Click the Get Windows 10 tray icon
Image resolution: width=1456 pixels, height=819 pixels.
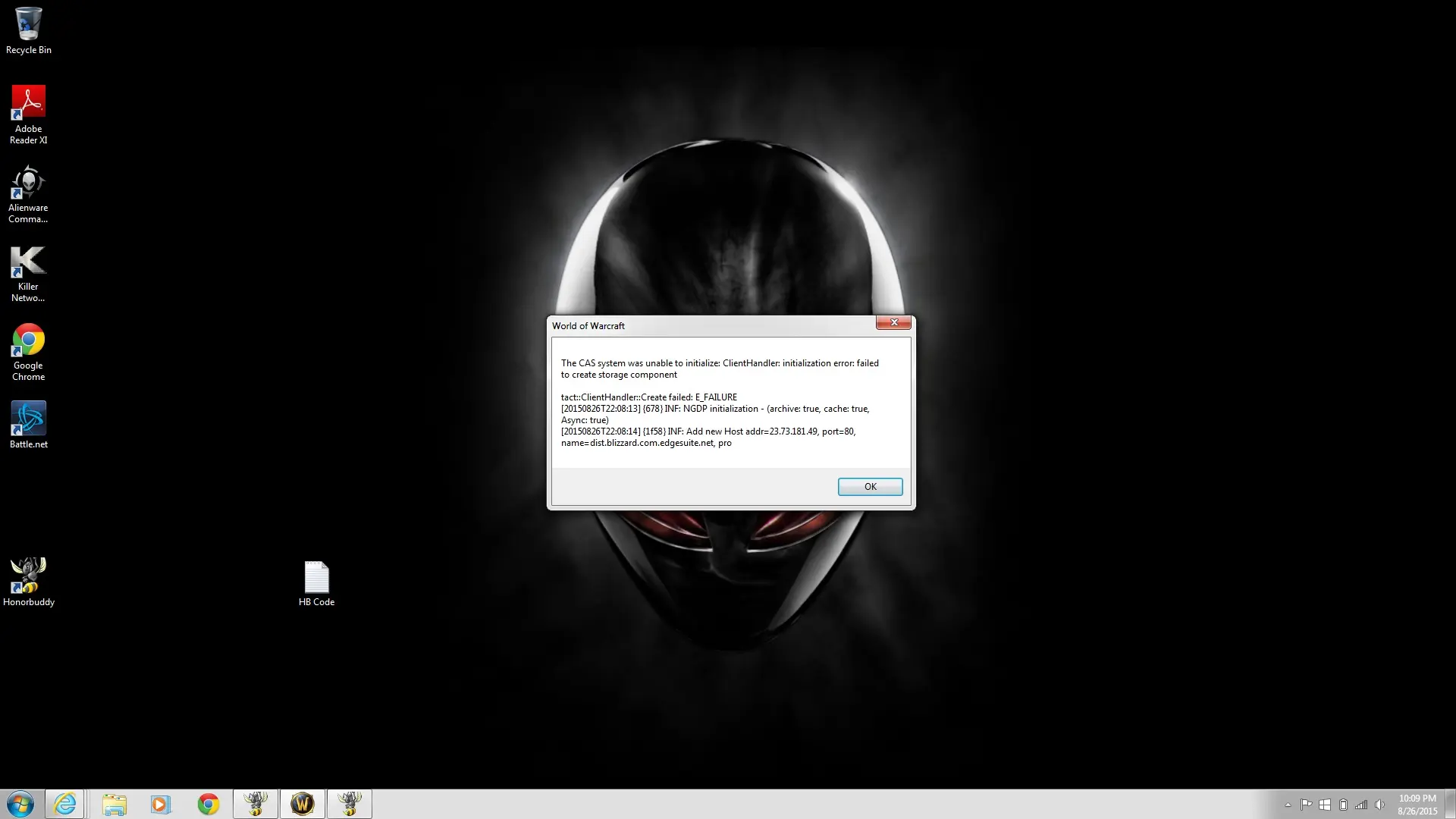pyautogui.click(x=1325, y=805)
